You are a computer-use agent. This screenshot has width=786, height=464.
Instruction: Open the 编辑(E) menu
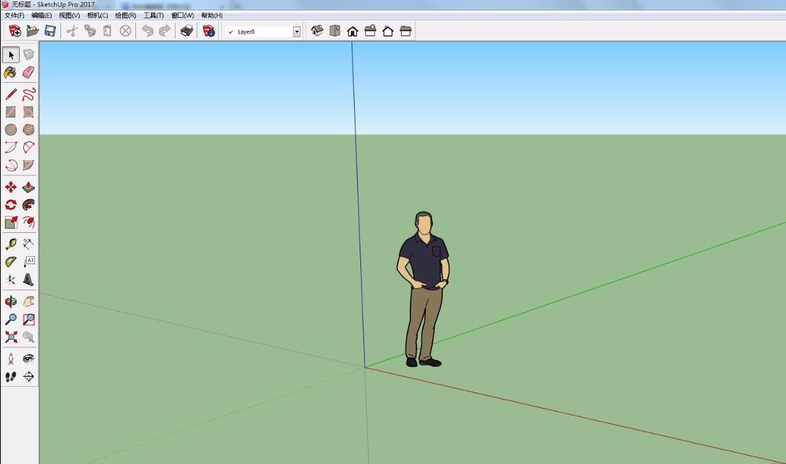coord(42,16)
